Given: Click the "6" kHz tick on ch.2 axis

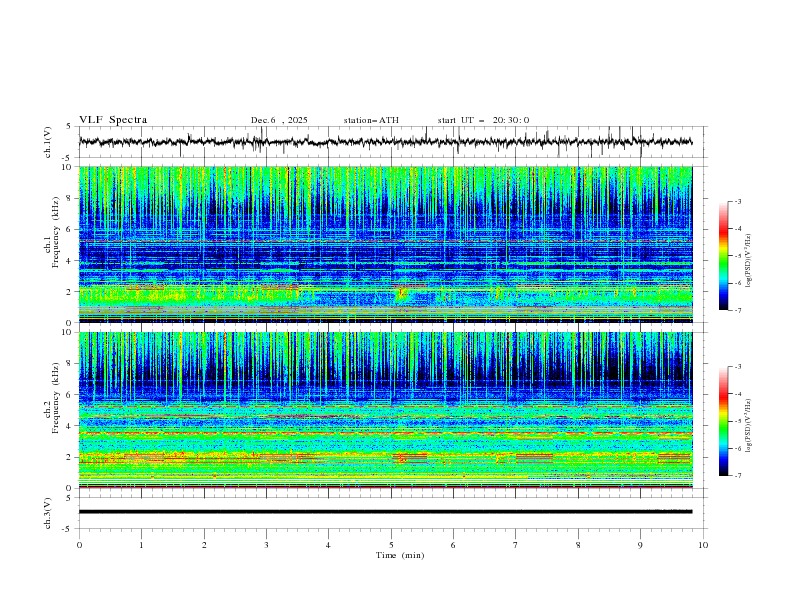Looking at the screenshot, I should tap(70, 395).
